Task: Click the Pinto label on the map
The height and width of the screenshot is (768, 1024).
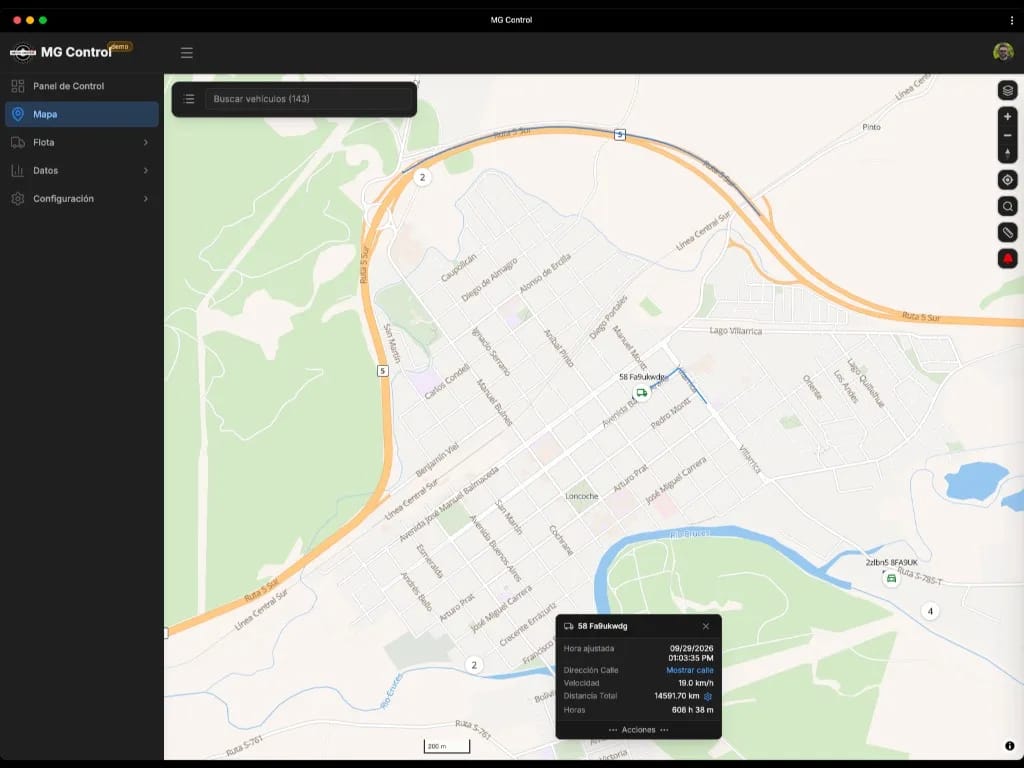Action: 871,127
